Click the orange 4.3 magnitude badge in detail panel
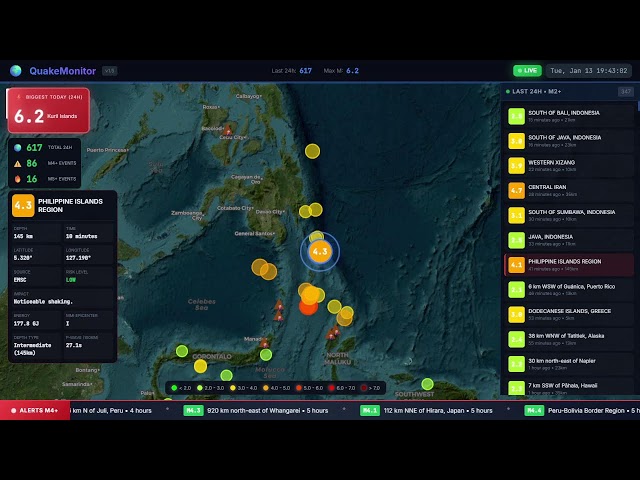The width and height of the screenshot is (640, 480). (23, 205)
